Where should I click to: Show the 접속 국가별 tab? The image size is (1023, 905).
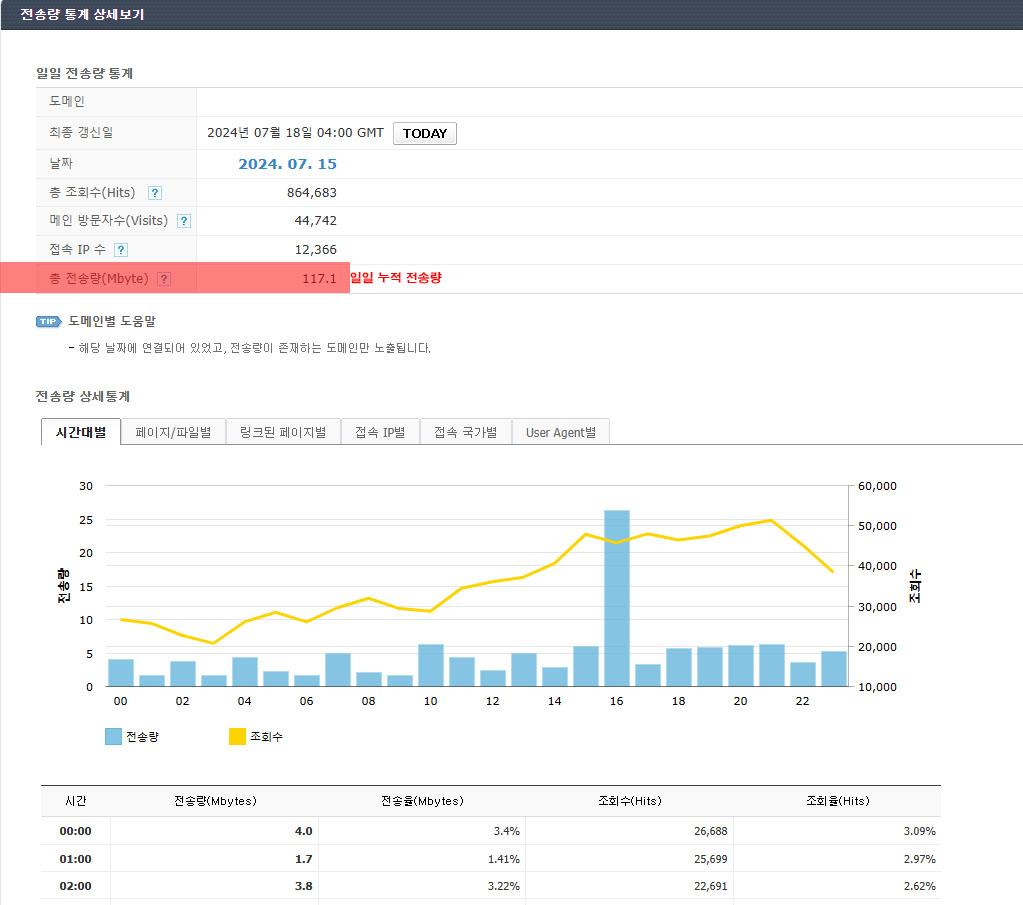(x=466, y=432)
